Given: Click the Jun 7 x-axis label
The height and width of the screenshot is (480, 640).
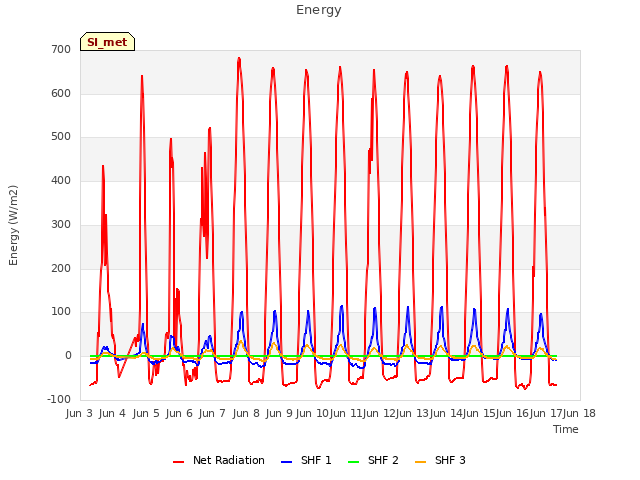Looking at the screenshot, I should coord(212,413).
